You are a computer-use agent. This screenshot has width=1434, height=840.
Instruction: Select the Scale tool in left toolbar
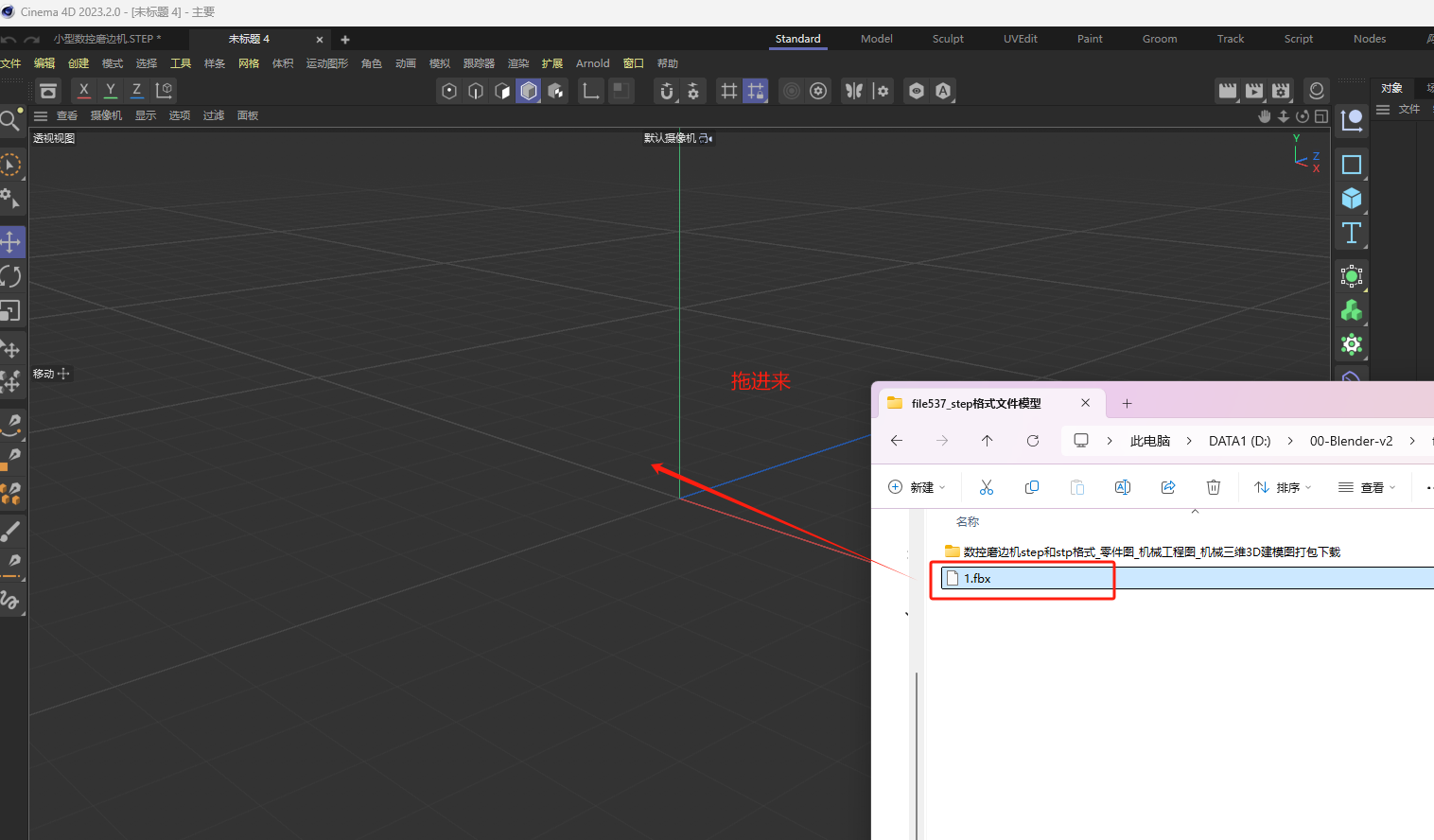point(11,310)
